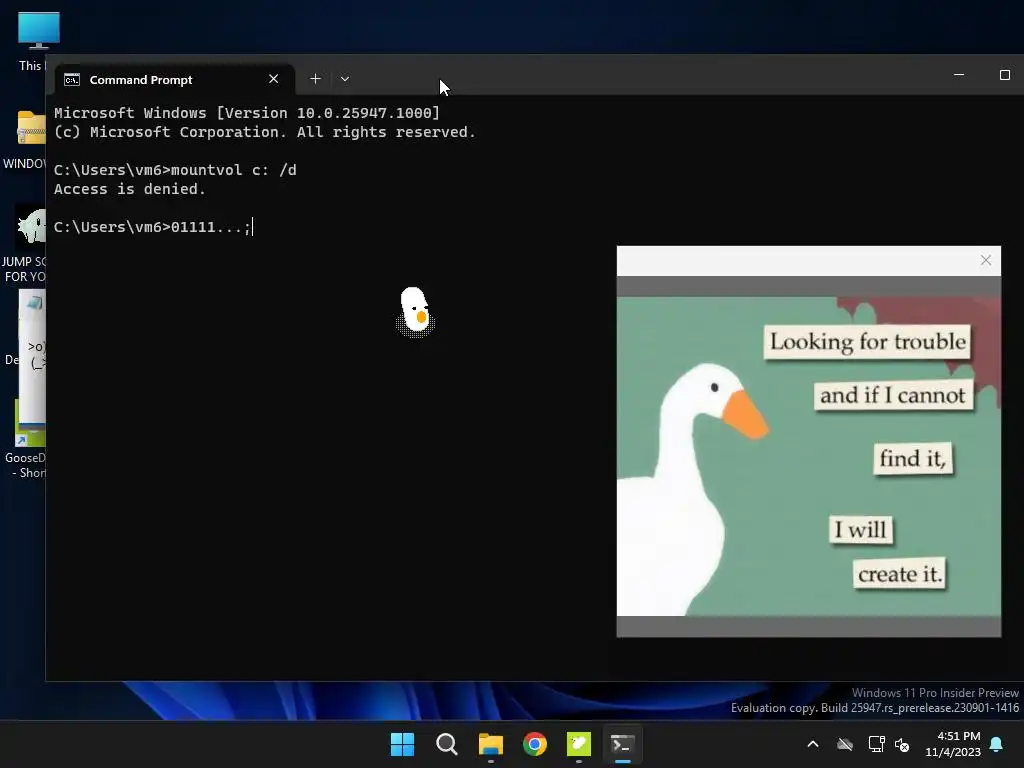This screenshot has height=768, width=1024.
Task: Open File Explorer from the taskbar
Action: (490, 744)
